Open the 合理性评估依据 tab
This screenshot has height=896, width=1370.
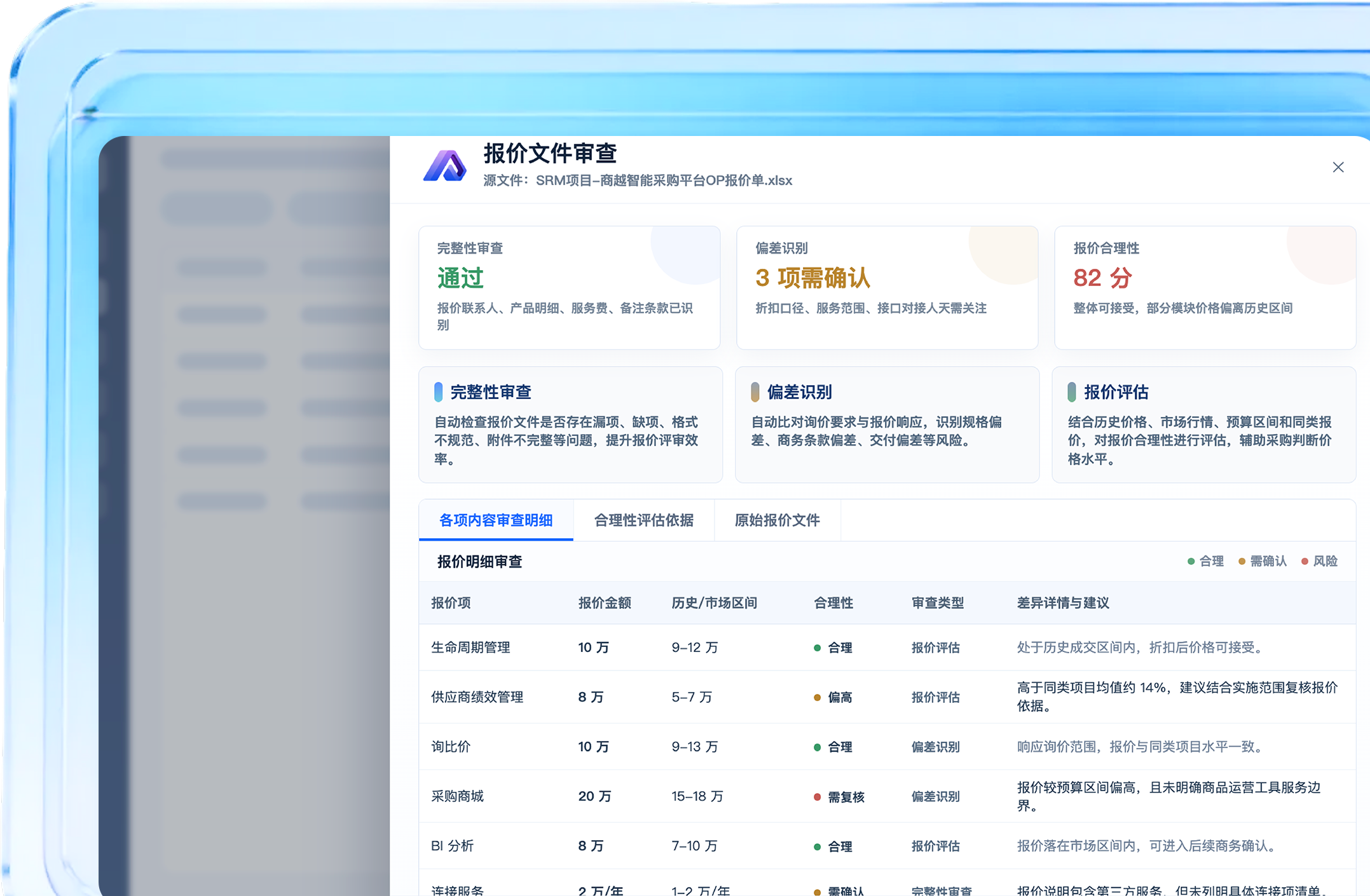tap(643, 520)
